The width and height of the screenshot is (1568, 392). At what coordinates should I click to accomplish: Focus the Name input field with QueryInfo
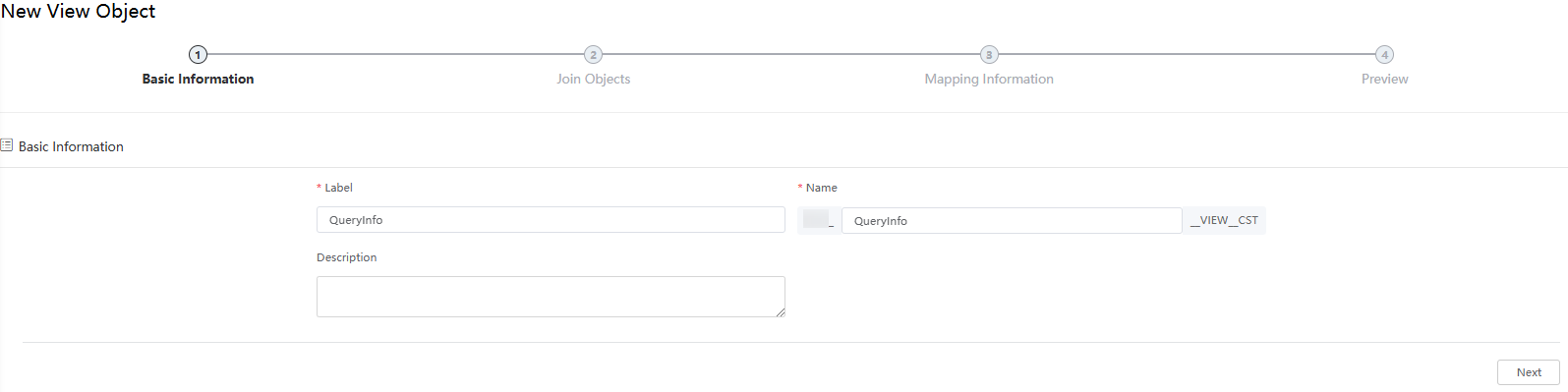(x=1012, y=221)
